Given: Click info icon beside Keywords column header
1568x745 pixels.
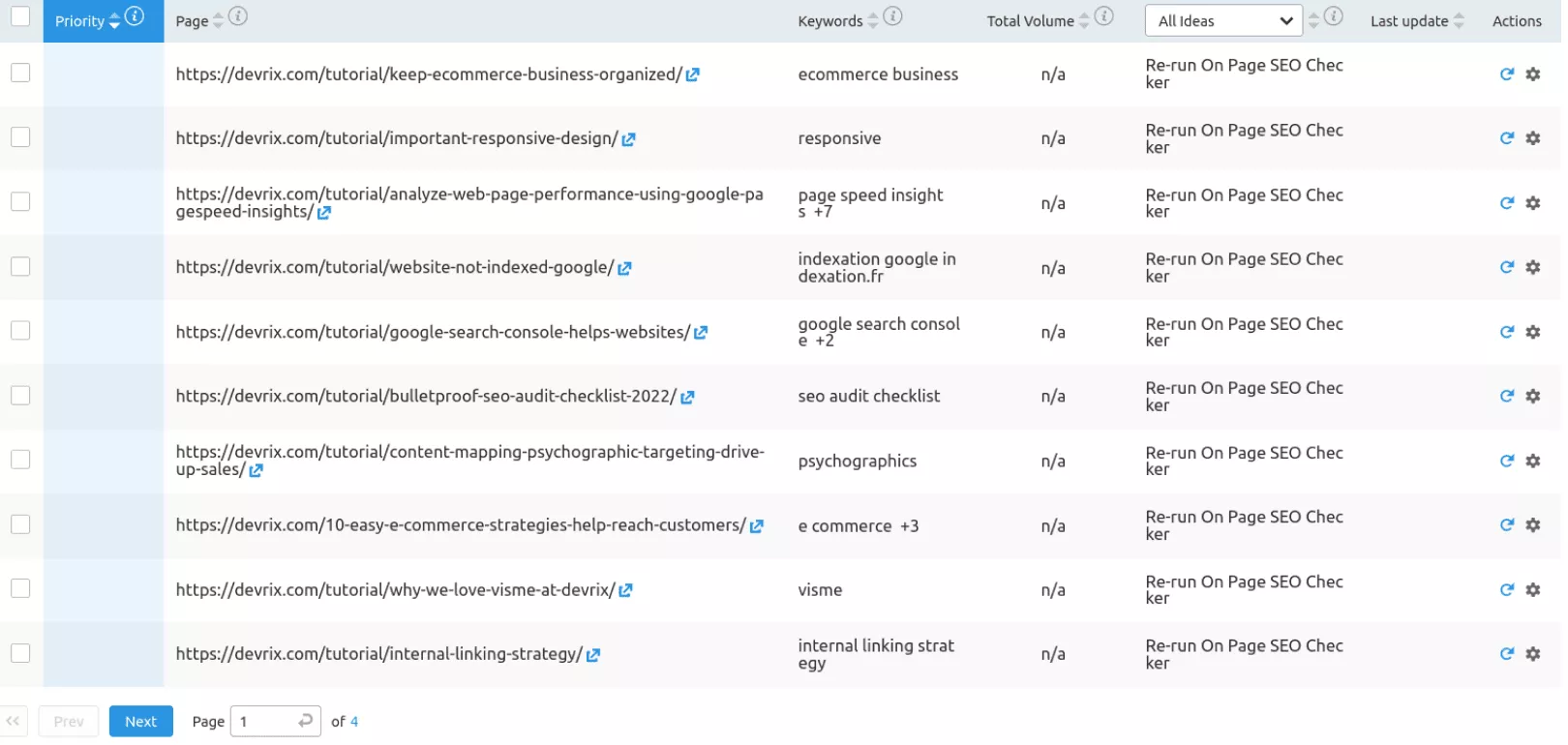Looking at the screenshot, I should click(893, 16).
